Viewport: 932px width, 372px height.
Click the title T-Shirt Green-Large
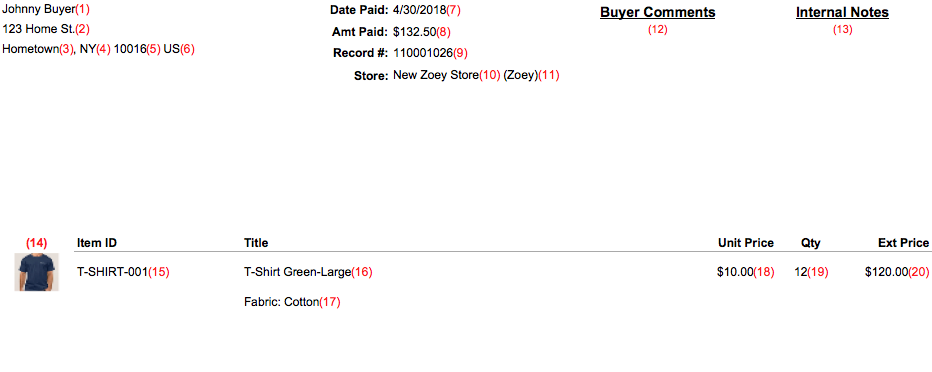click(298, 272)
